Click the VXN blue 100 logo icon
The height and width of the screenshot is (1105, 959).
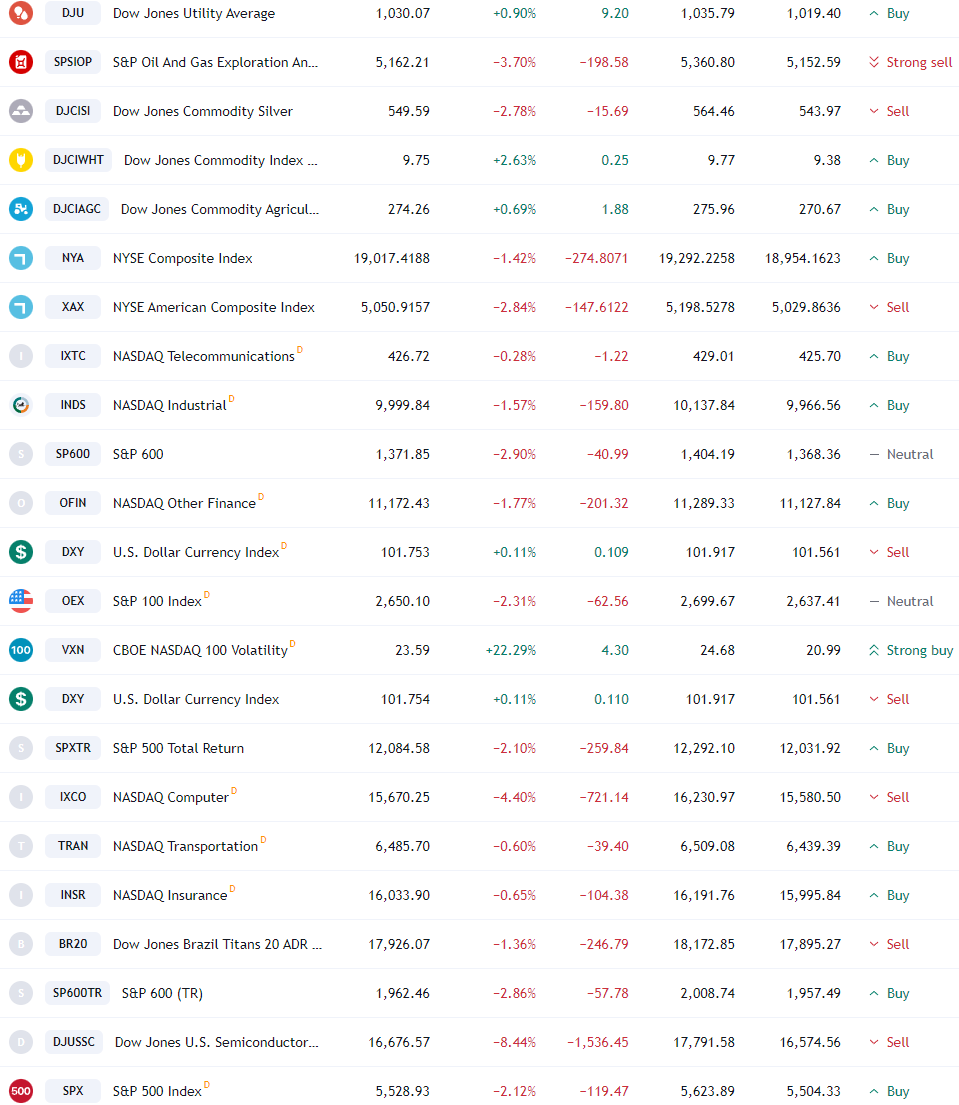(x=21, y=650)
